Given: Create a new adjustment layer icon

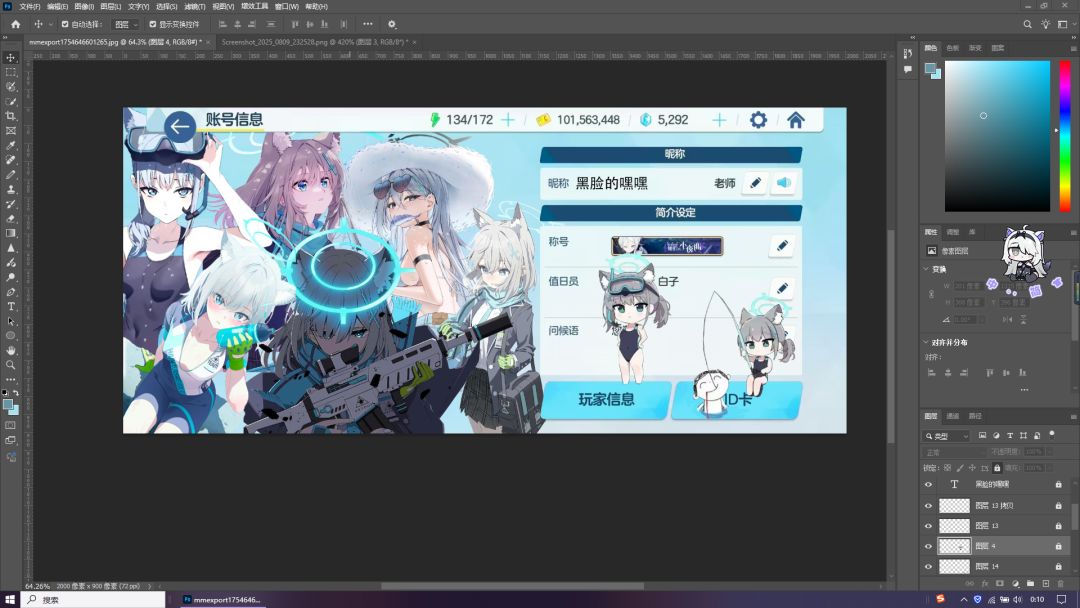Looking at the screenshot, I should coord(1015,583).
